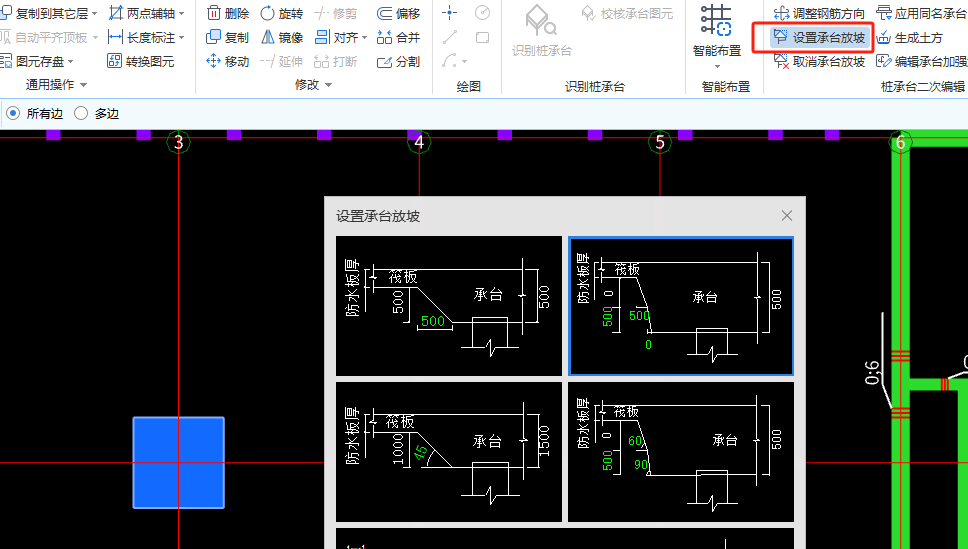
Task: Click 智能布置 large icon
Action: tap(717, 31)
